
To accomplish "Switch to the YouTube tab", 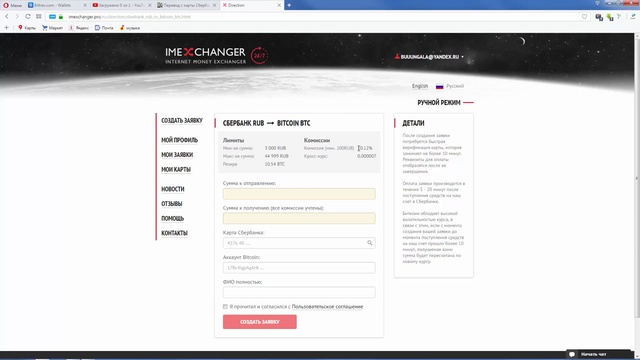I will click(118, 5).
